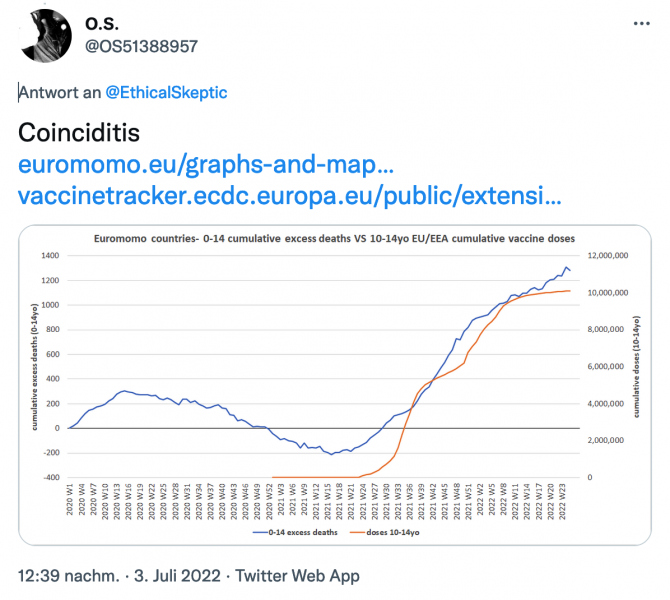The height and width of the screenshot is (600, 670).
Task: Open the @EthicalSkeptic mention link
Action: 166,92
